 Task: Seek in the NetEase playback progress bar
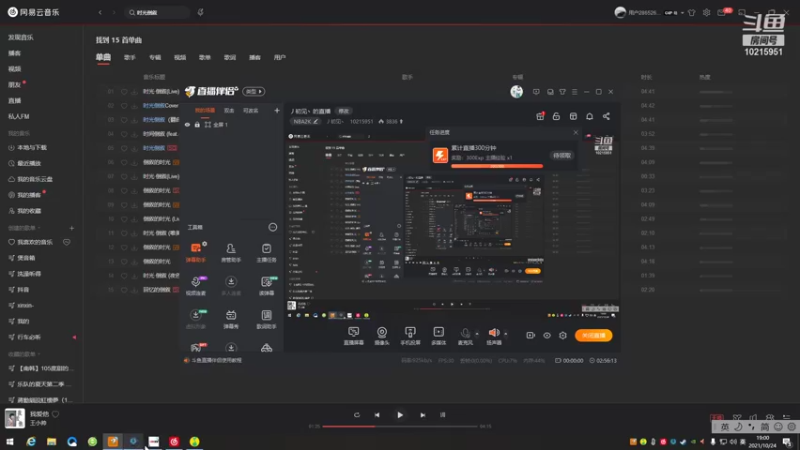[x=399, y=426]
